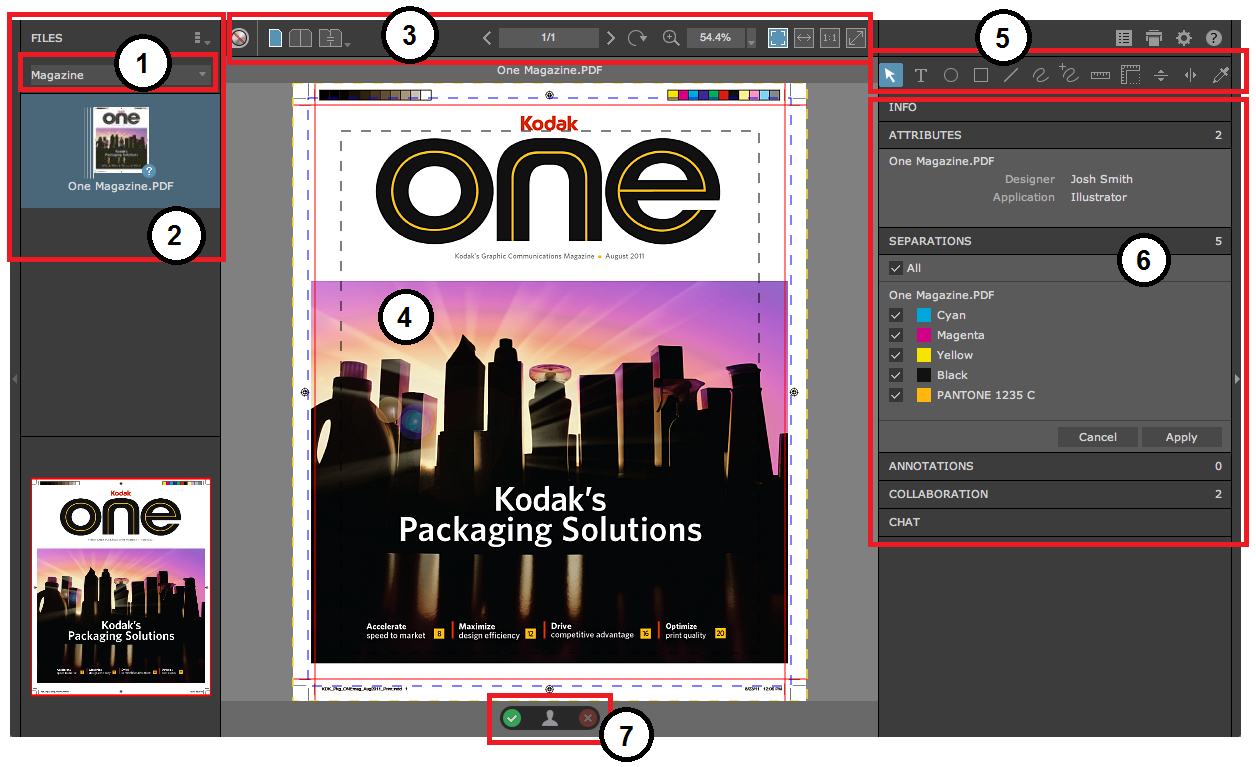Click the green approve checkmark button
This screenshot has height=767, width=1256.
[512, 718]
